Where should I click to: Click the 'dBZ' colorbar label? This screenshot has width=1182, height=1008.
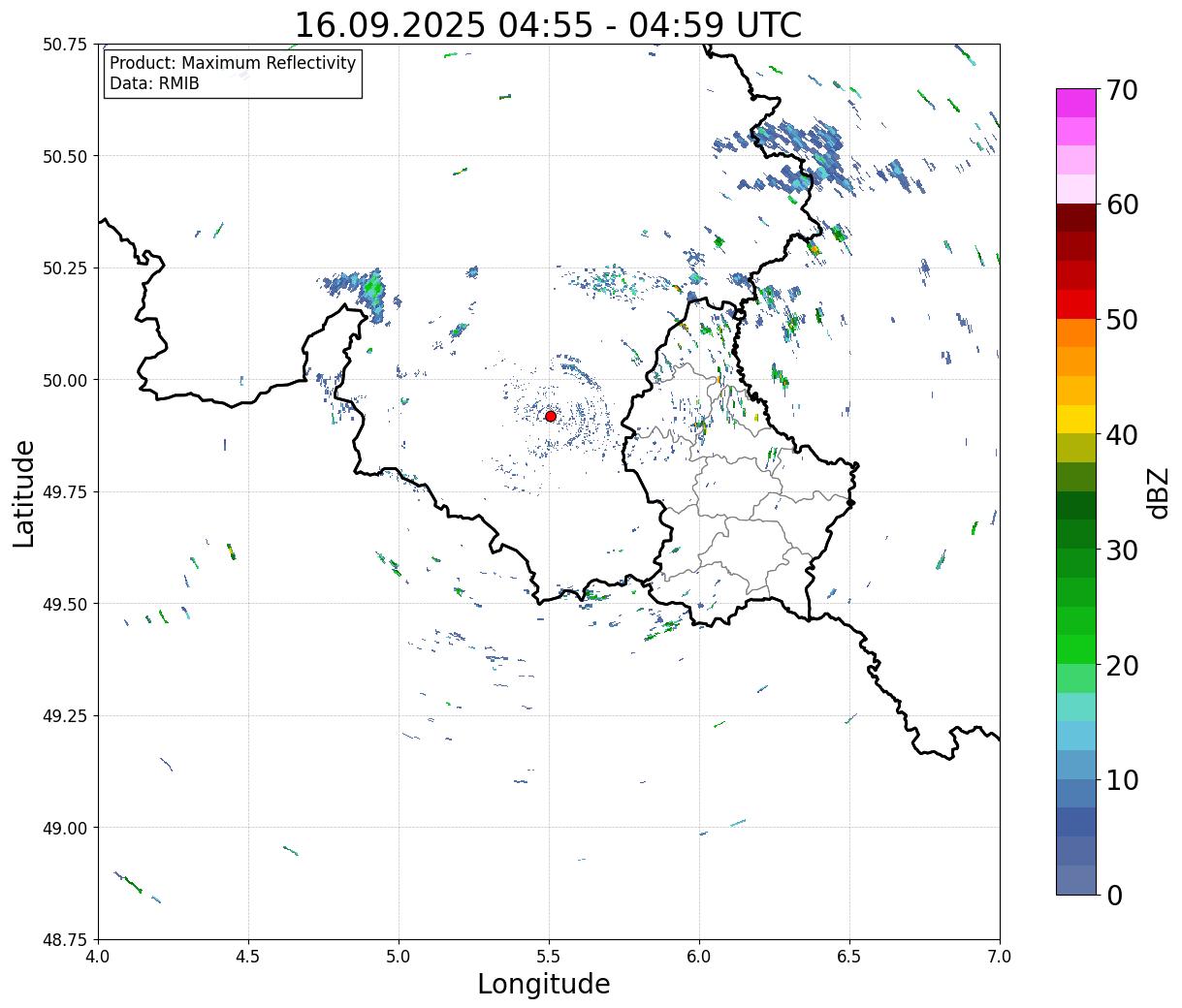(x=1159, y=491)
